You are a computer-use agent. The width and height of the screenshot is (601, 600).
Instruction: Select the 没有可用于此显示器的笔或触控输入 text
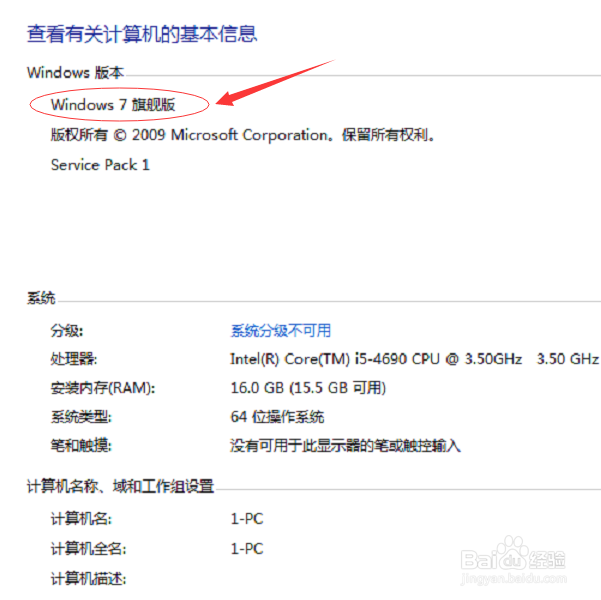point(345,445)
